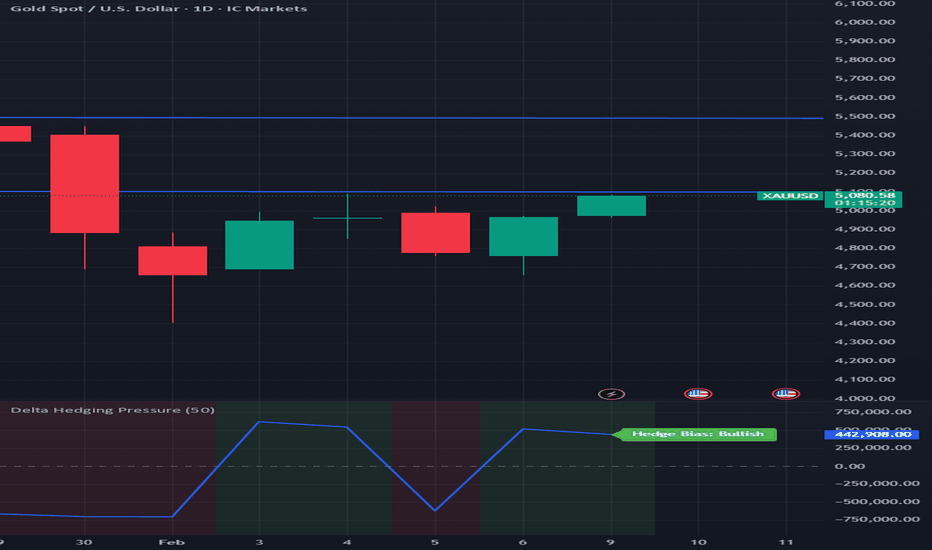Click the doji candle on Feb 4
Viewport: 932px width, 550px height.
pyautogui.click(x=348, y=218)
